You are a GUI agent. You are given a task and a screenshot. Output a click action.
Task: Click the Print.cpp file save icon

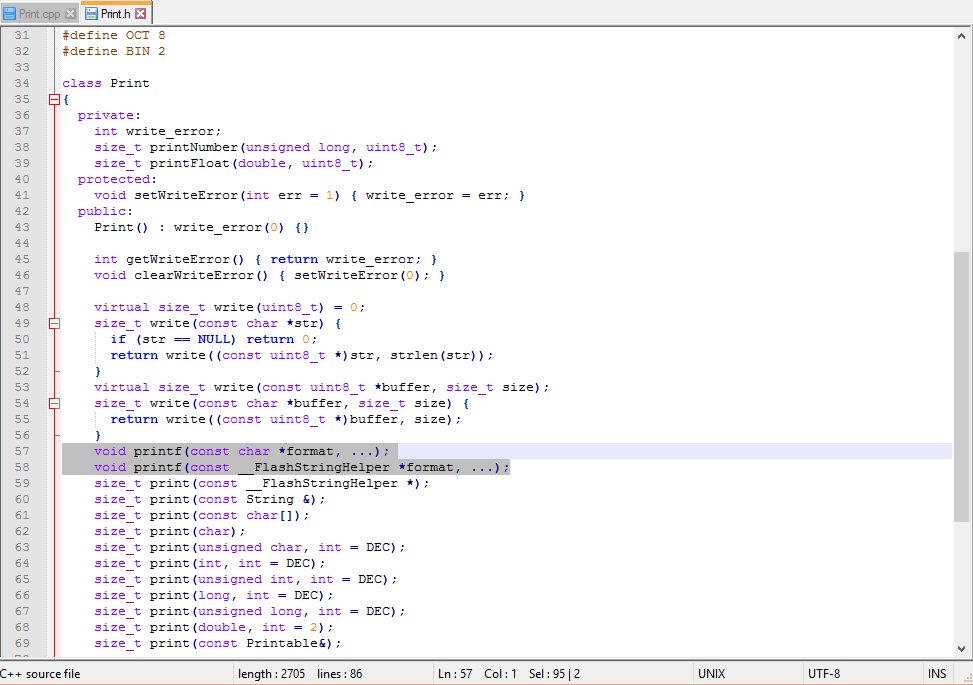[x=10, y=14]
